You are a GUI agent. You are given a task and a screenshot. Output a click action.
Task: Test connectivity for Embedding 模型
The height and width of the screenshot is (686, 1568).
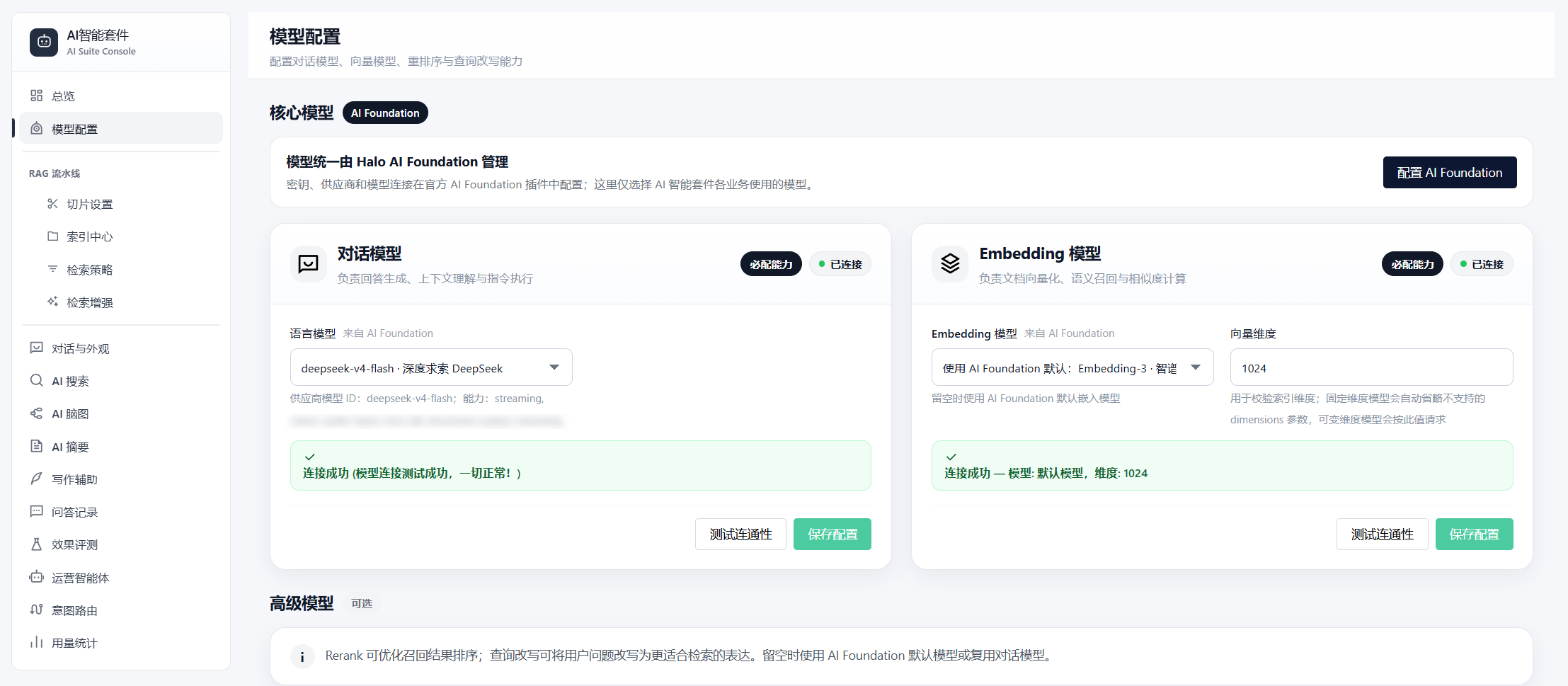1382,534
